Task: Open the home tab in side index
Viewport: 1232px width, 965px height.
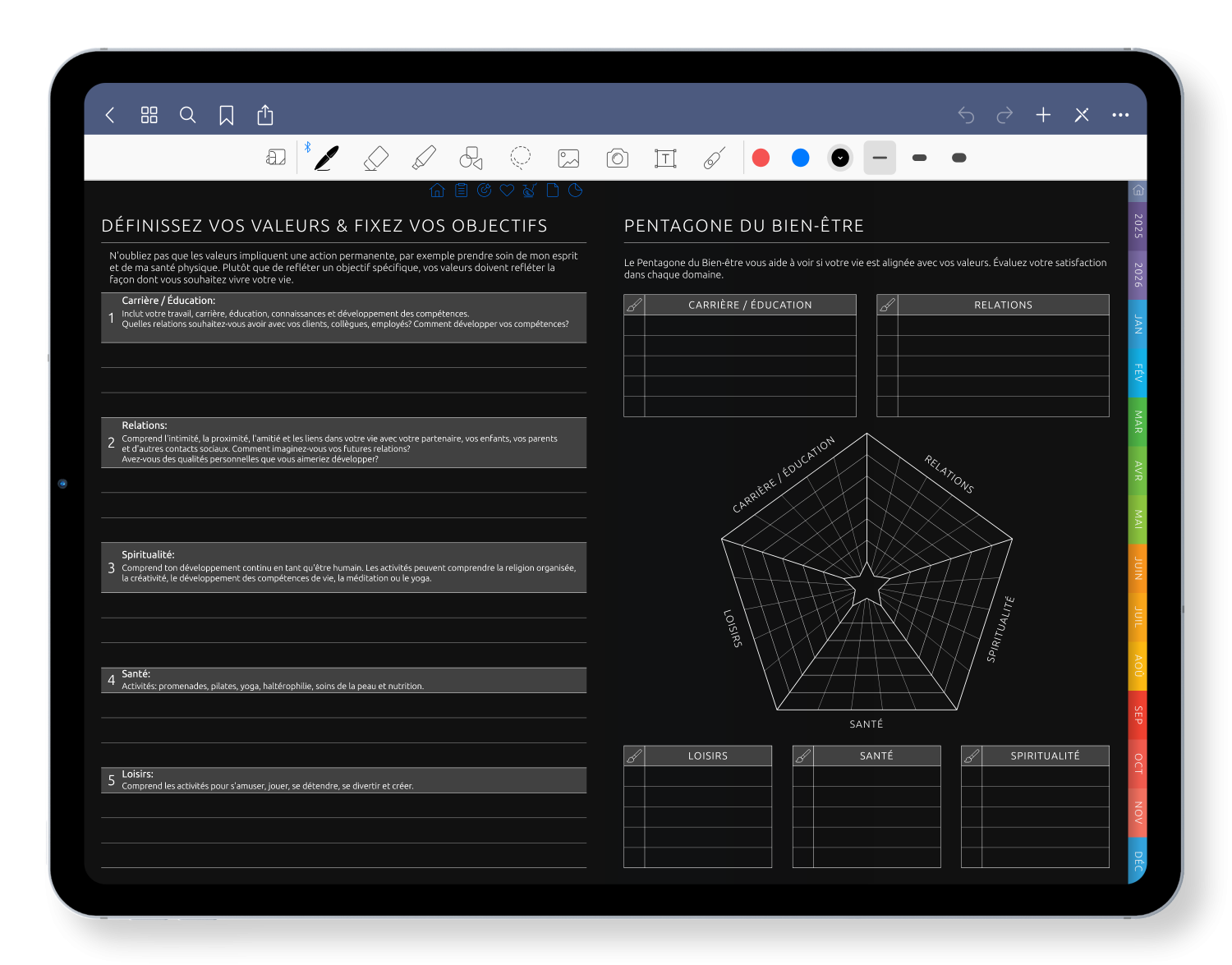Action: [x=1138, y=191]
